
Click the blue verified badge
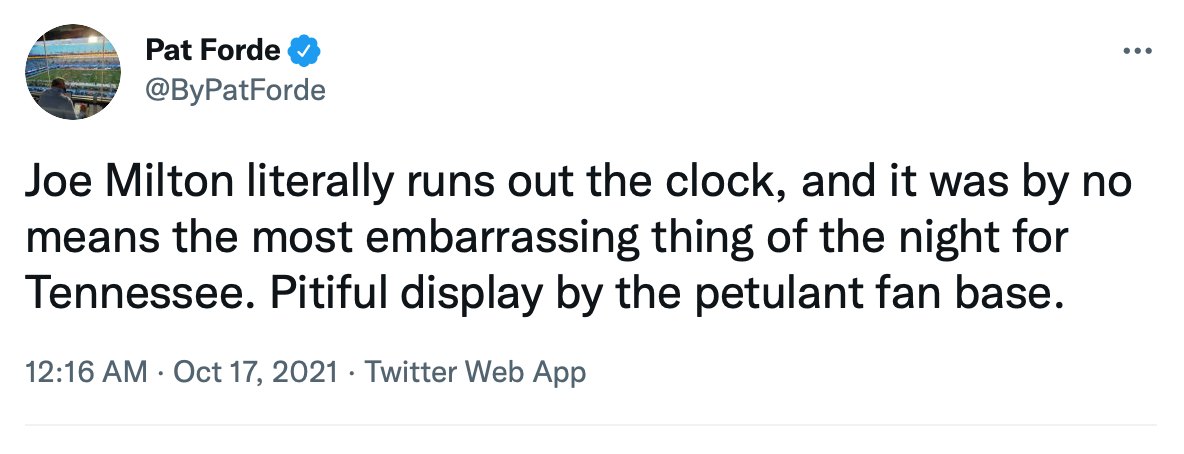point(304,49)
